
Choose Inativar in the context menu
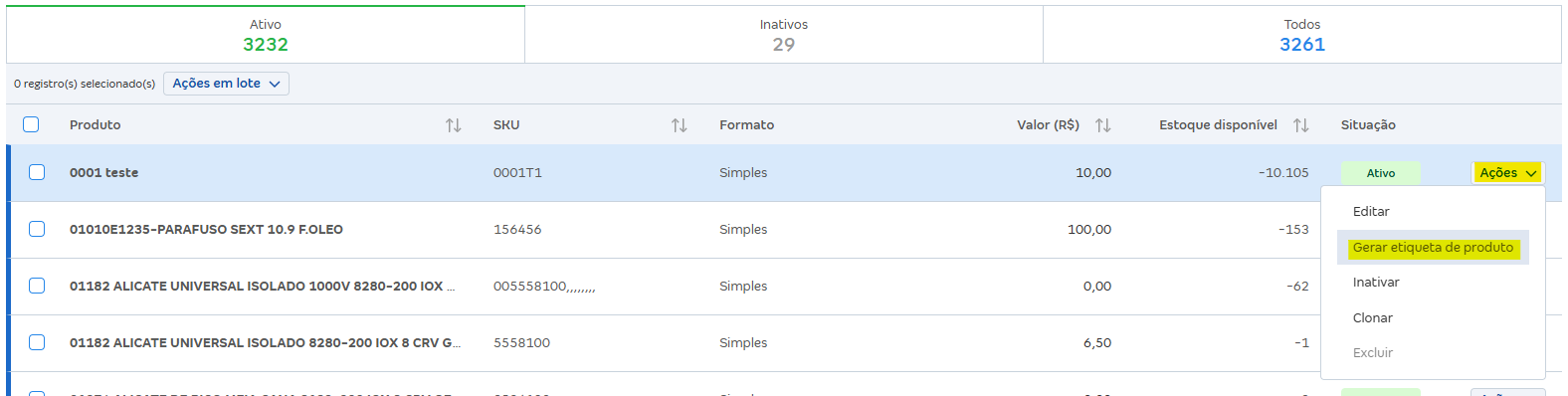click(1376, 283)
